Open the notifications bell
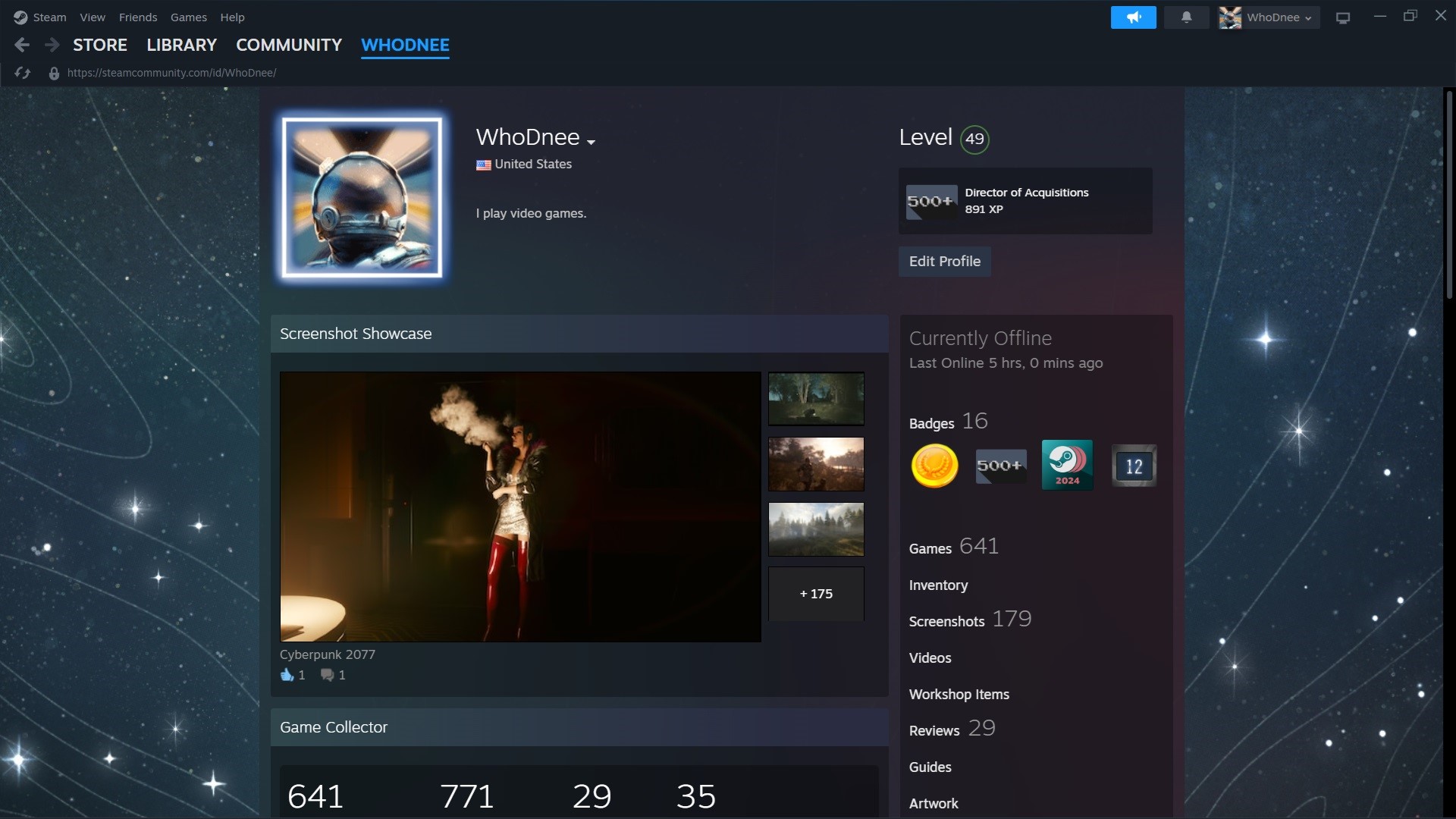 pos(1187,17)
